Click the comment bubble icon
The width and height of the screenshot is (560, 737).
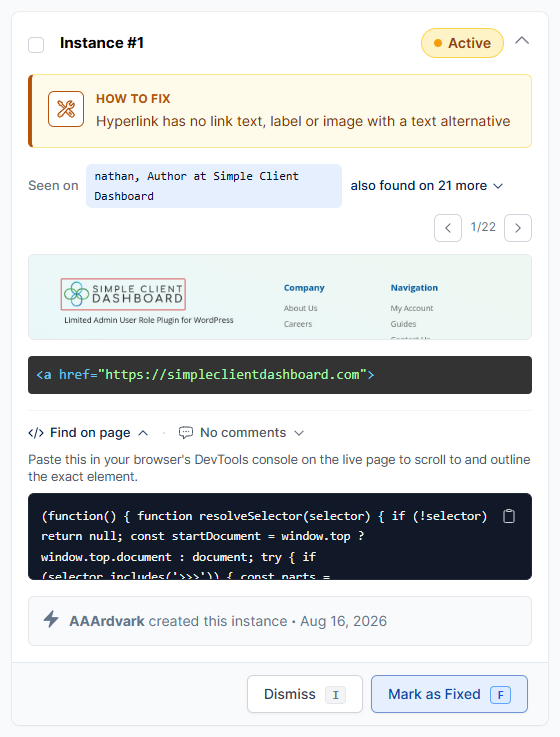(x=186, y=432)
